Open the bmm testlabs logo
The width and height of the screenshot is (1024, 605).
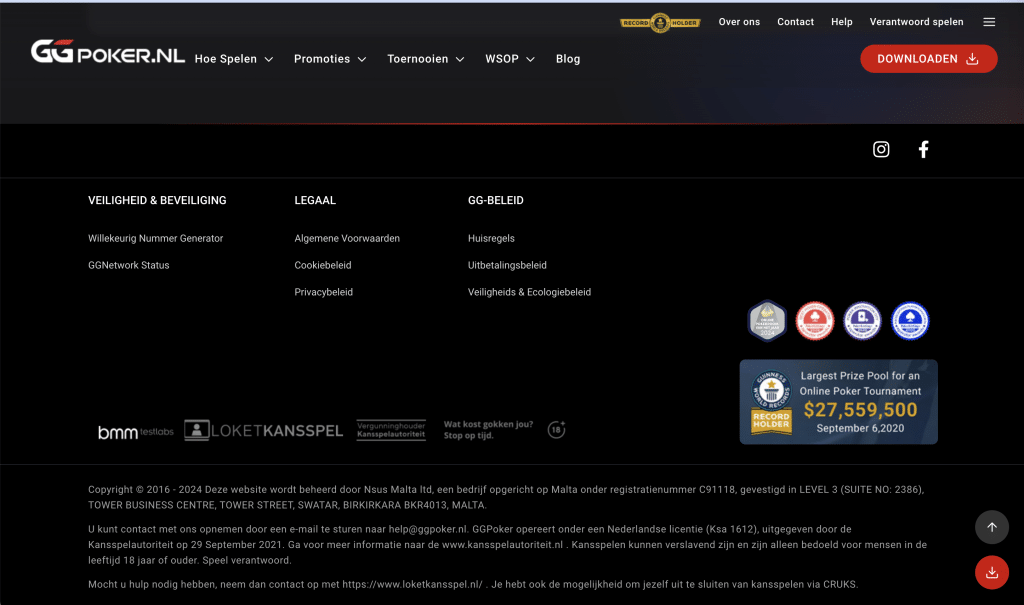pyautogui.click(x=136, y=432)
